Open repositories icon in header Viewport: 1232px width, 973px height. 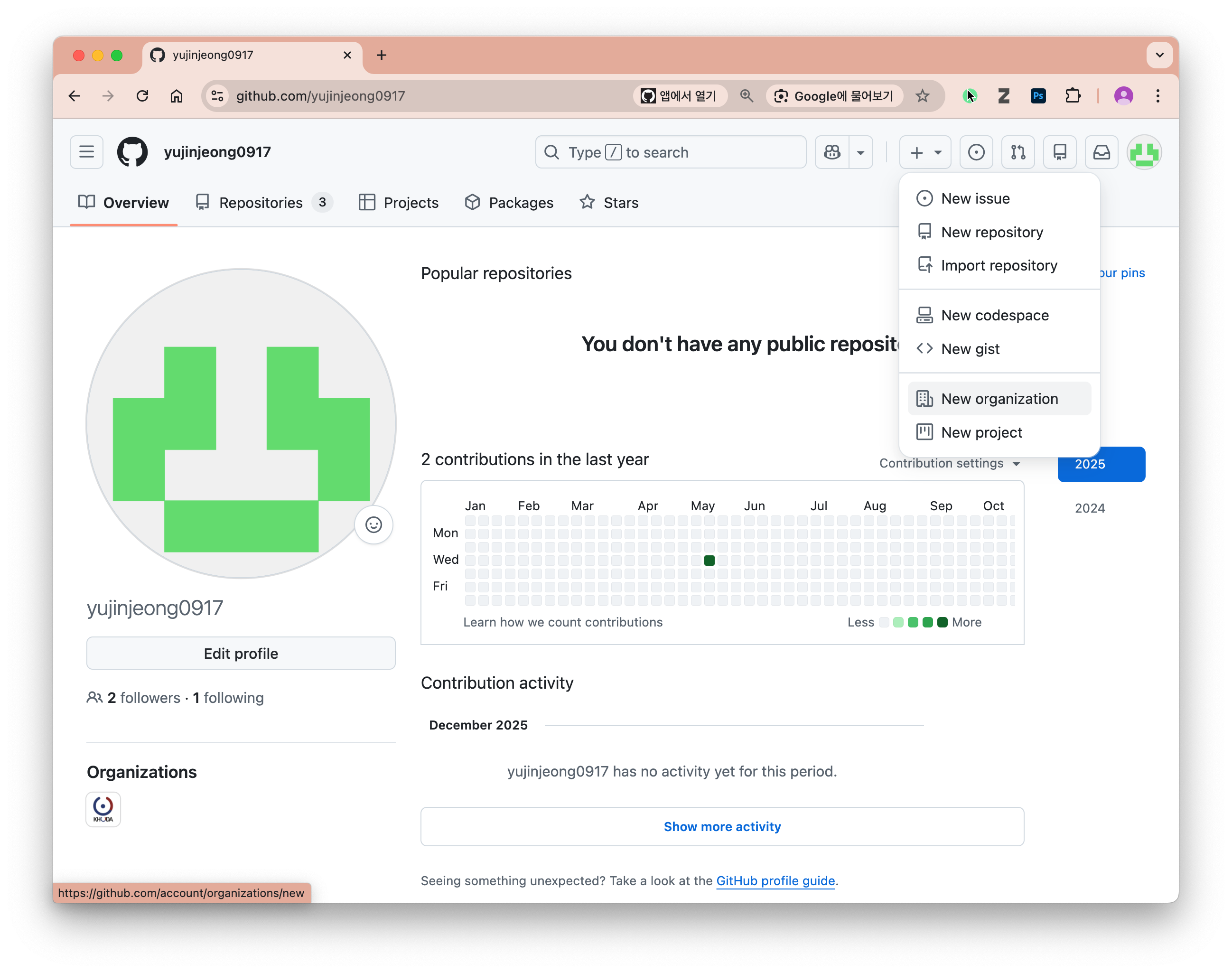pos(1059,152)
